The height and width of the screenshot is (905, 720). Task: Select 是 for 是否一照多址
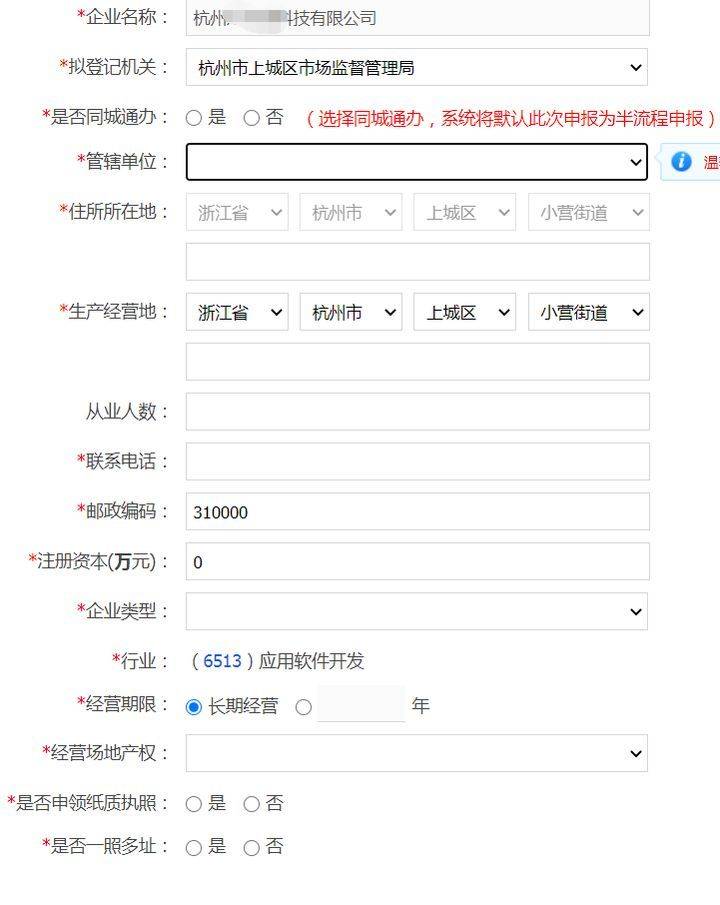[194, 848]
